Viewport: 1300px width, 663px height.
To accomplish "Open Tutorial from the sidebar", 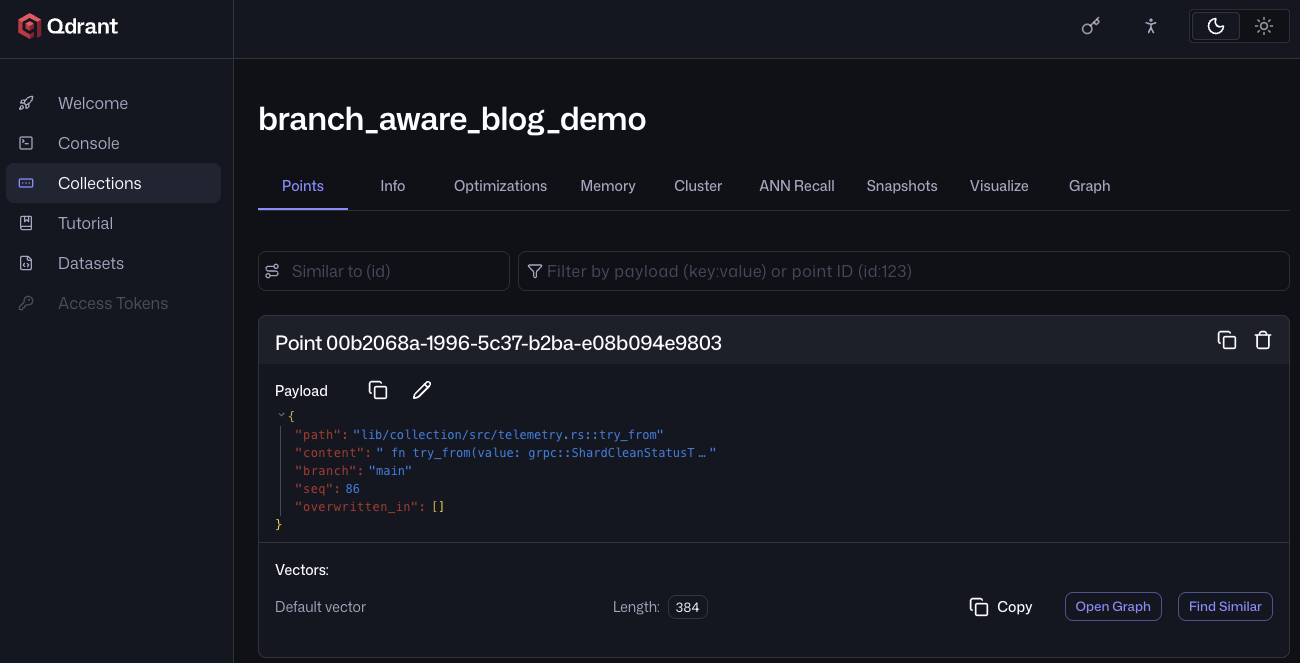I will click(113, 223).
